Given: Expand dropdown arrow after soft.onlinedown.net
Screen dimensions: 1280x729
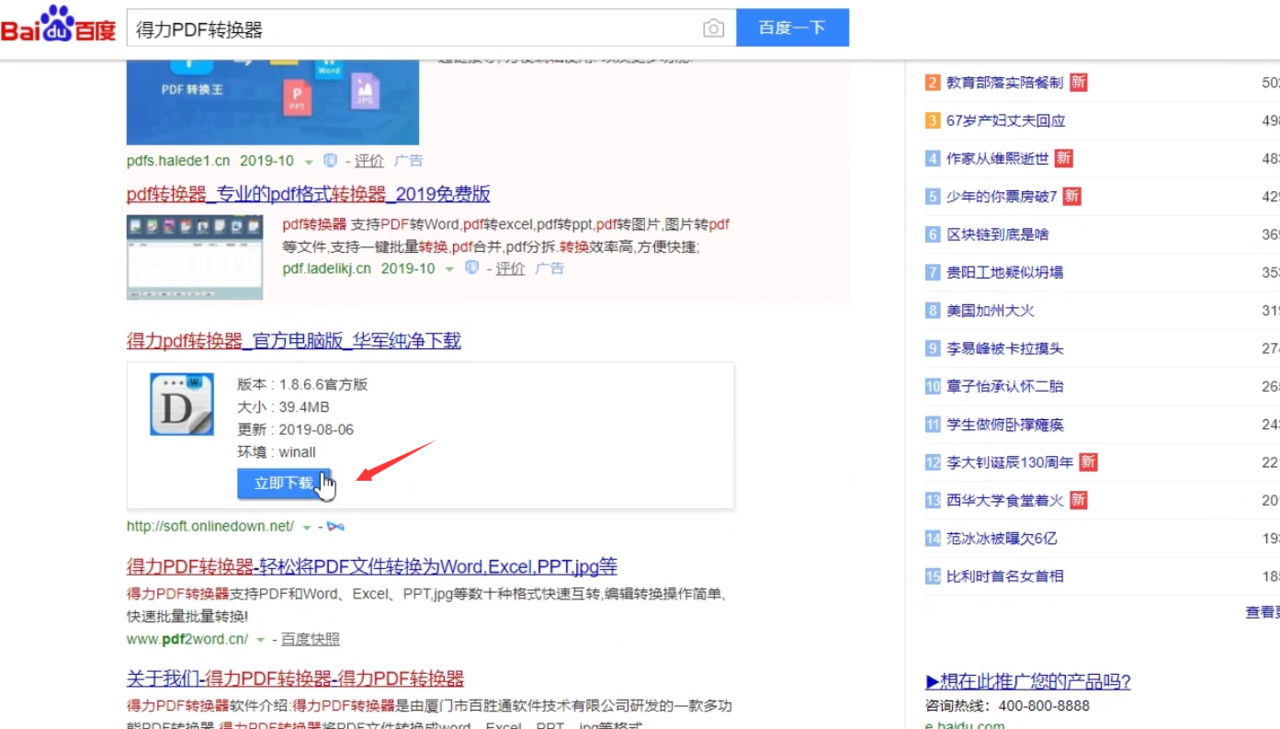Looking at the screenshot, I should click(307, 527).
